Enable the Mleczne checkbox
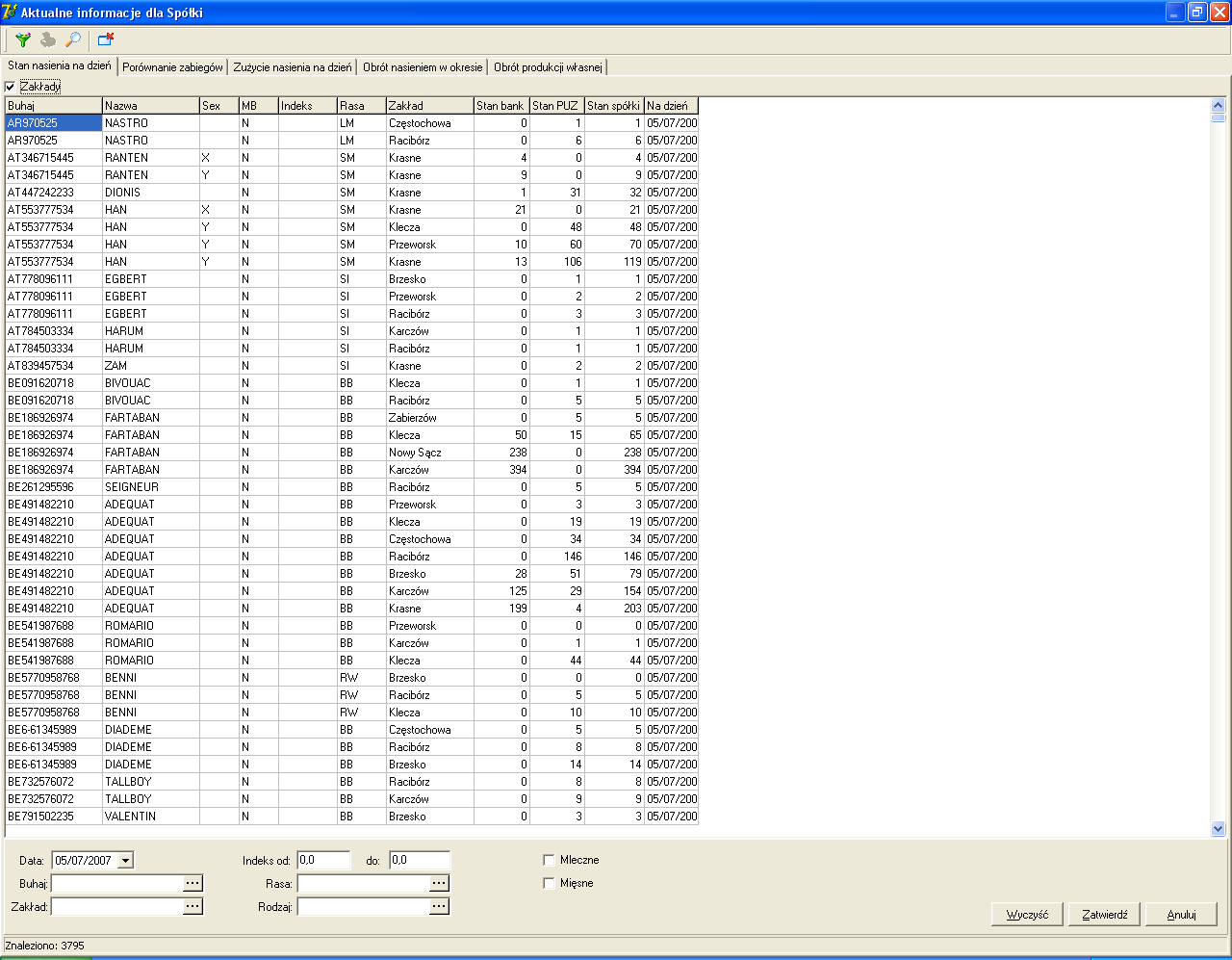Viewport: 1232px width, 960px height. (x=549, y=860)
